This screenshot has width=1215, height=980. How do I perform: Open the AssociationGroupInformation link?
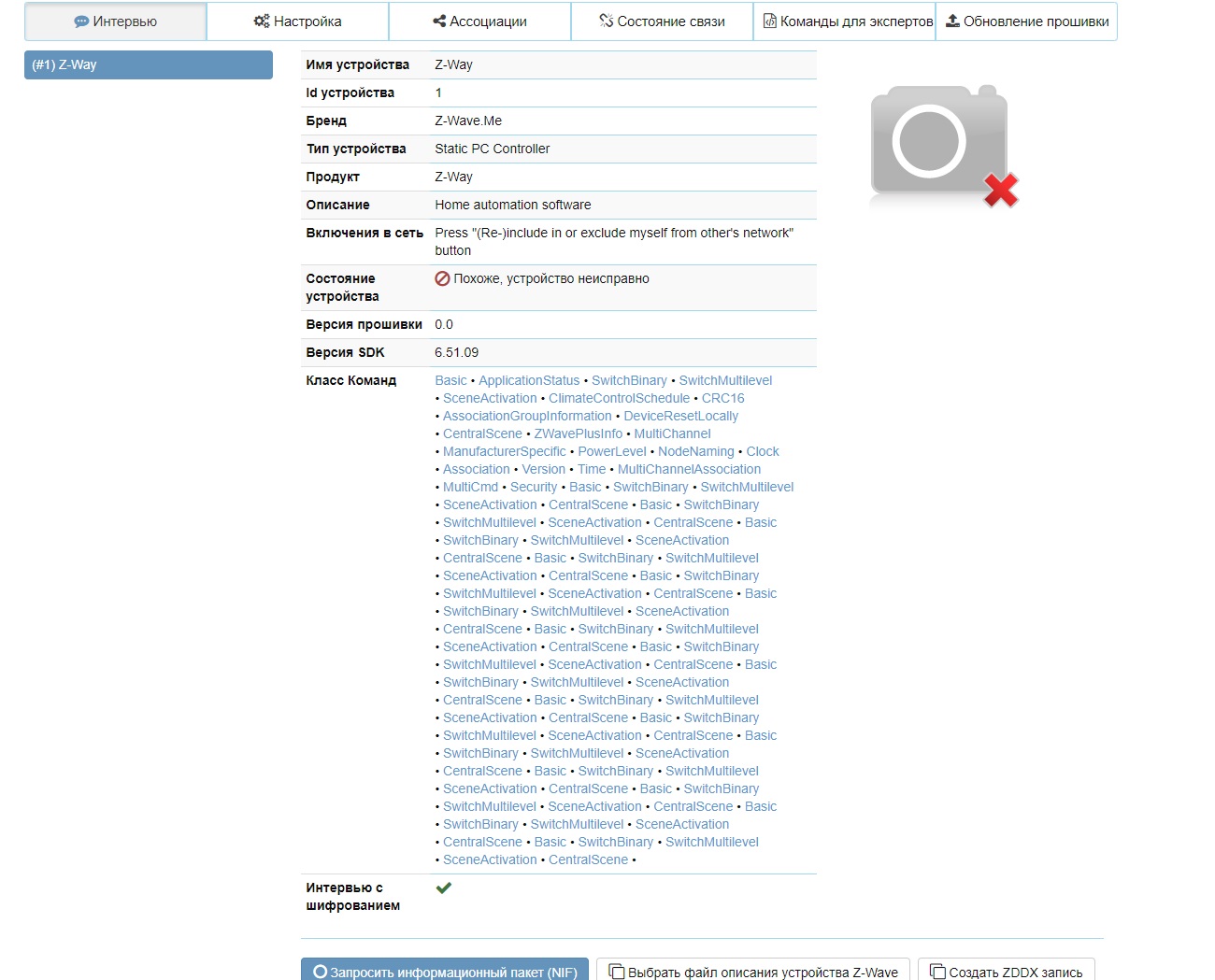click(x=527, y=416)
